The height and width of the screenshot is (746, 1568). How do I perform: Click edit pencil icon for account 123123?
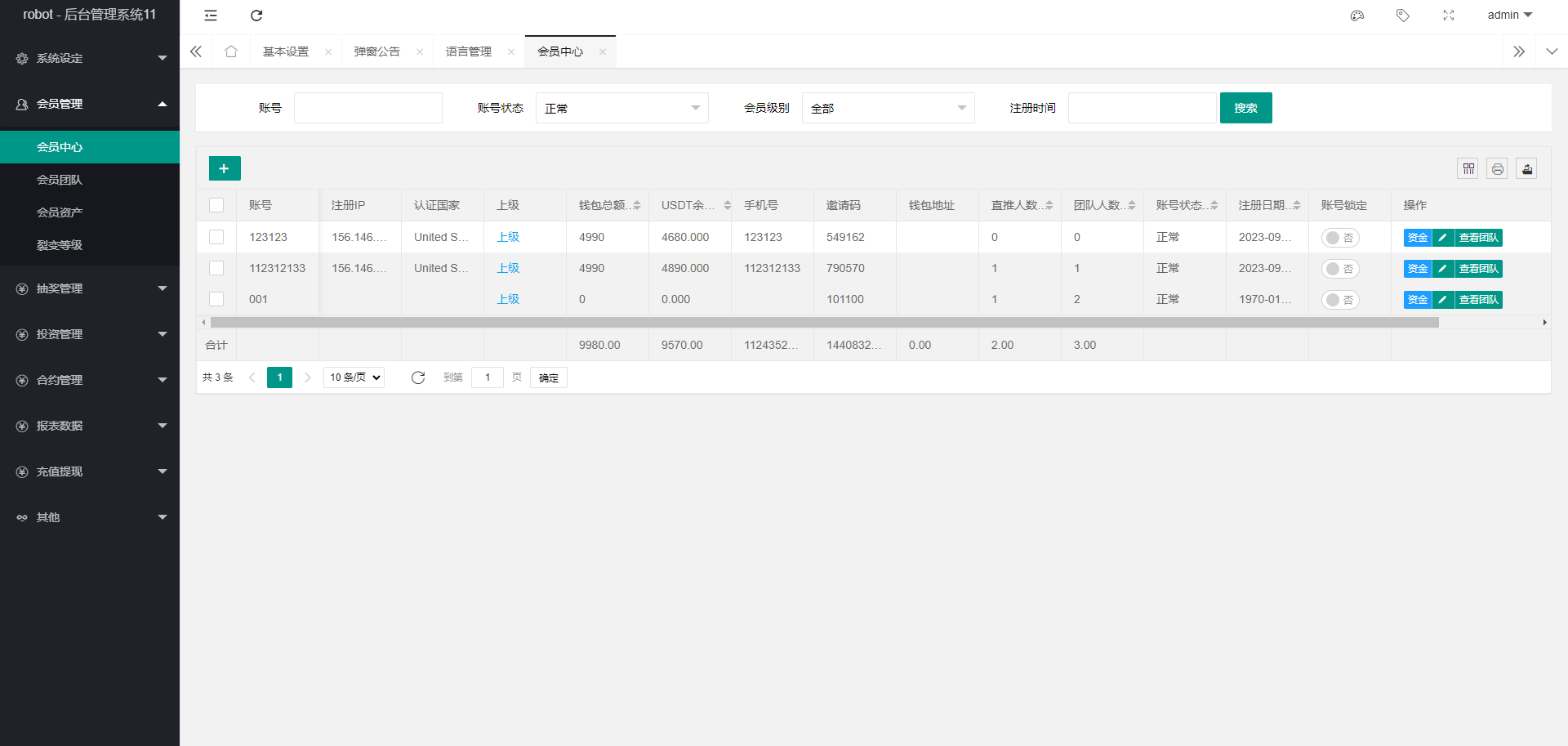click(1443, 238)
